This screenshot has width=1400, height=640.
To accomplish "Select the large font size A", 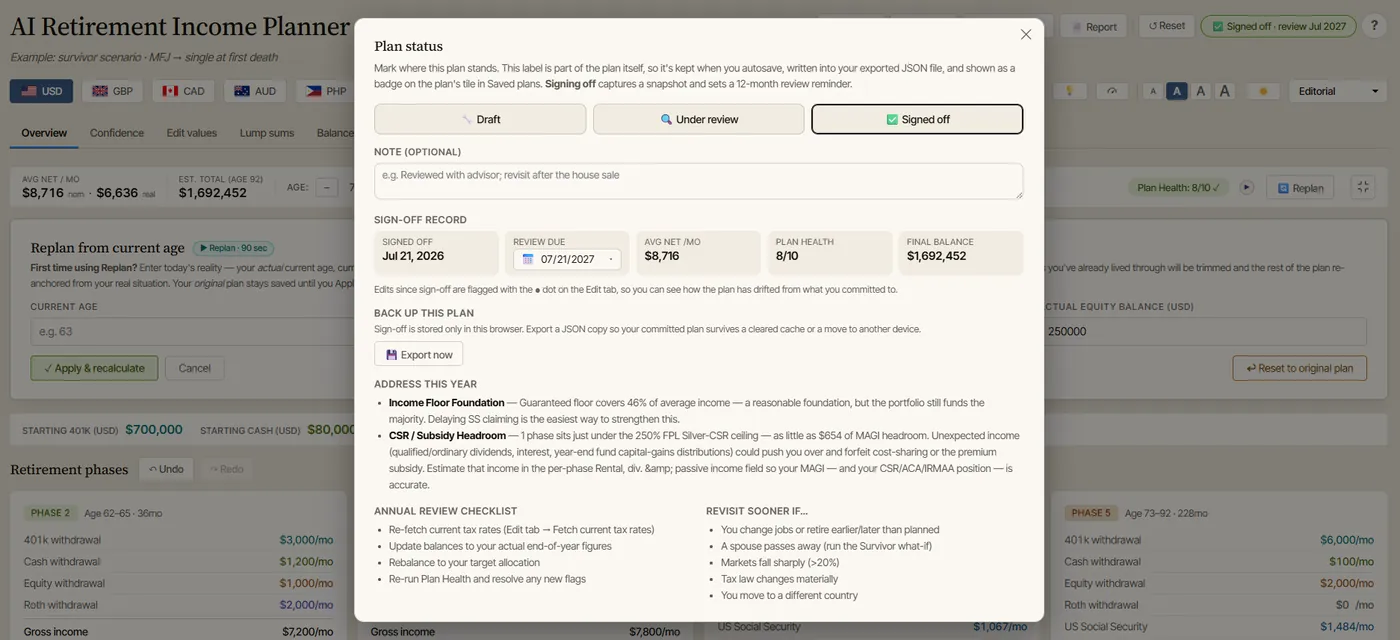I will (1201, 91).
